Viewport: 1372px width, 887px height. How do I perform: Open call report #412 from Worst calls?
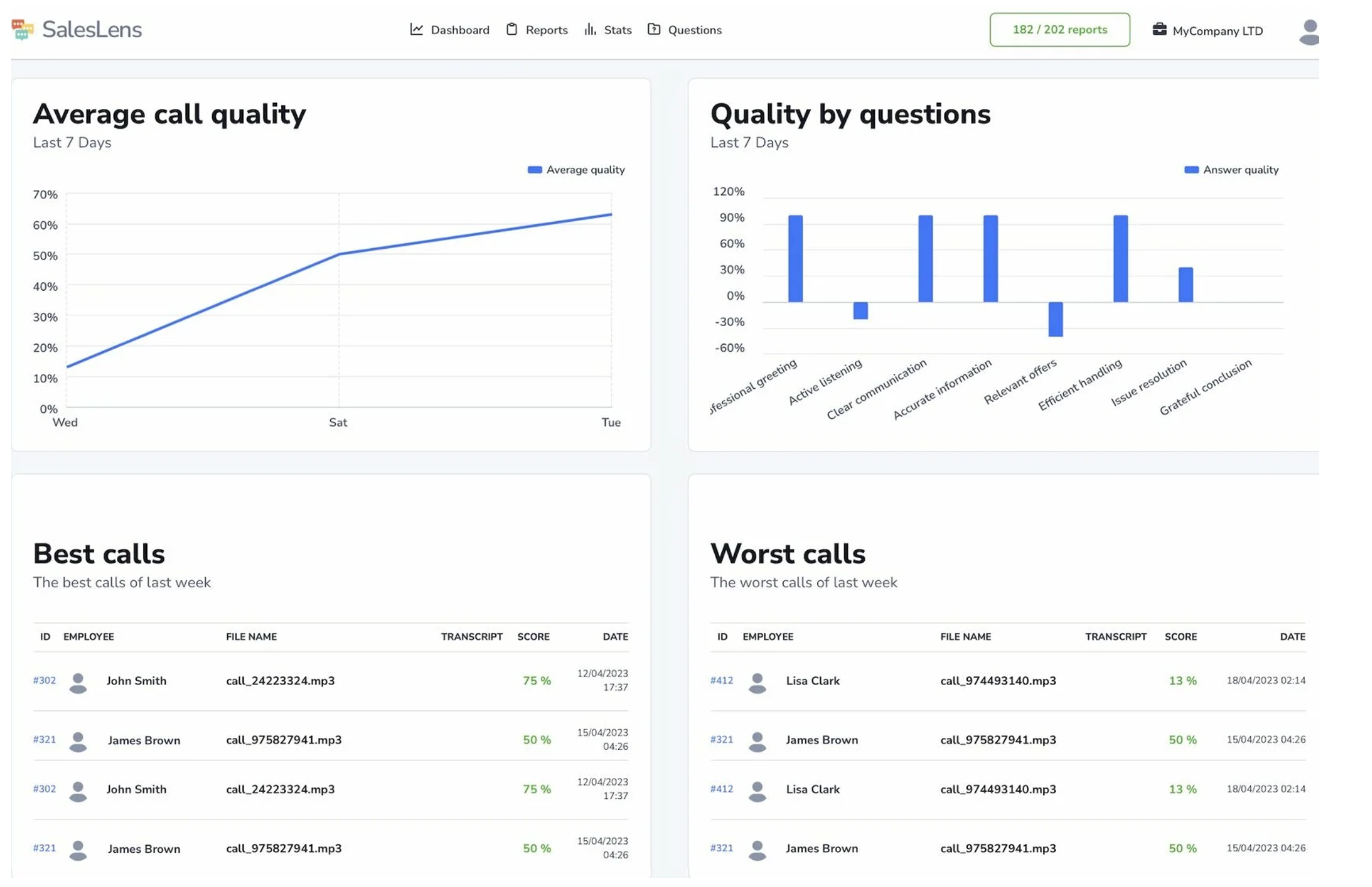721,680
